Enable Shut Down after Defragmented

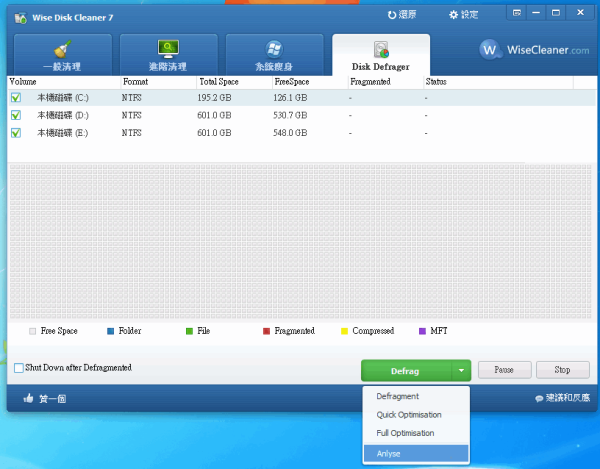[x=19, y=368]
